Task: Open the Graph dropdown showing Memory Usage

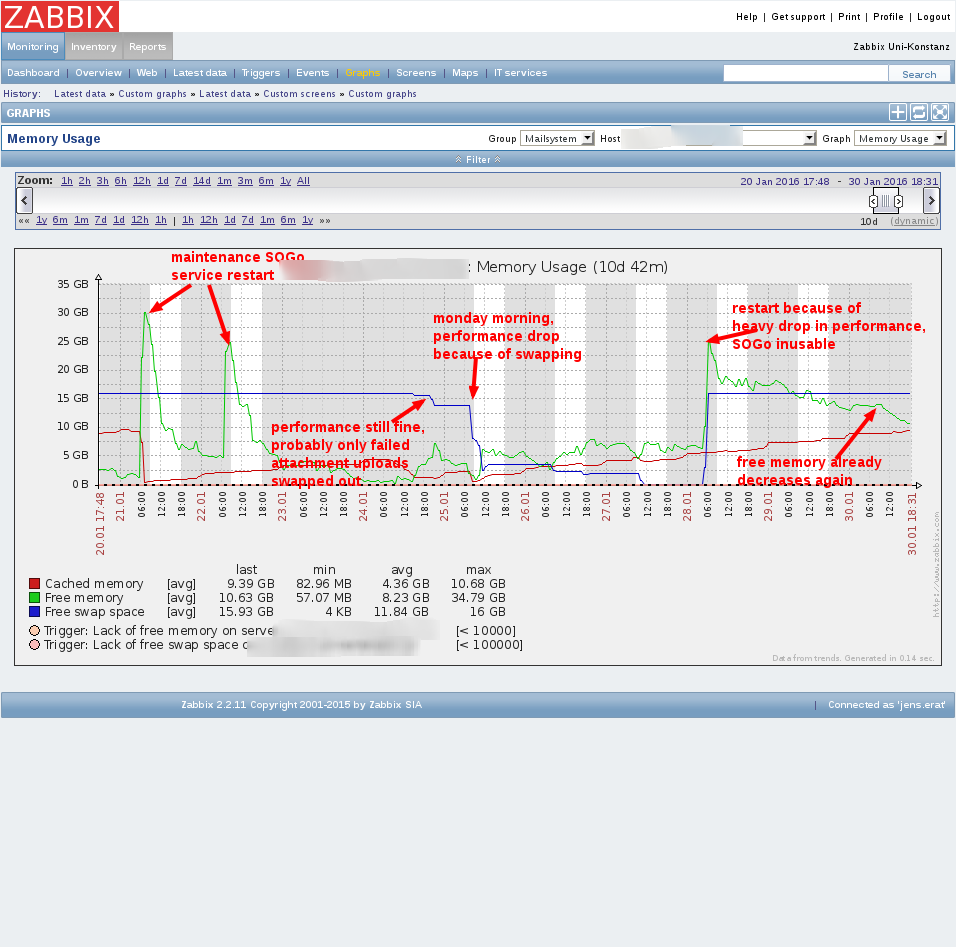Action: [x=899, y=139]
